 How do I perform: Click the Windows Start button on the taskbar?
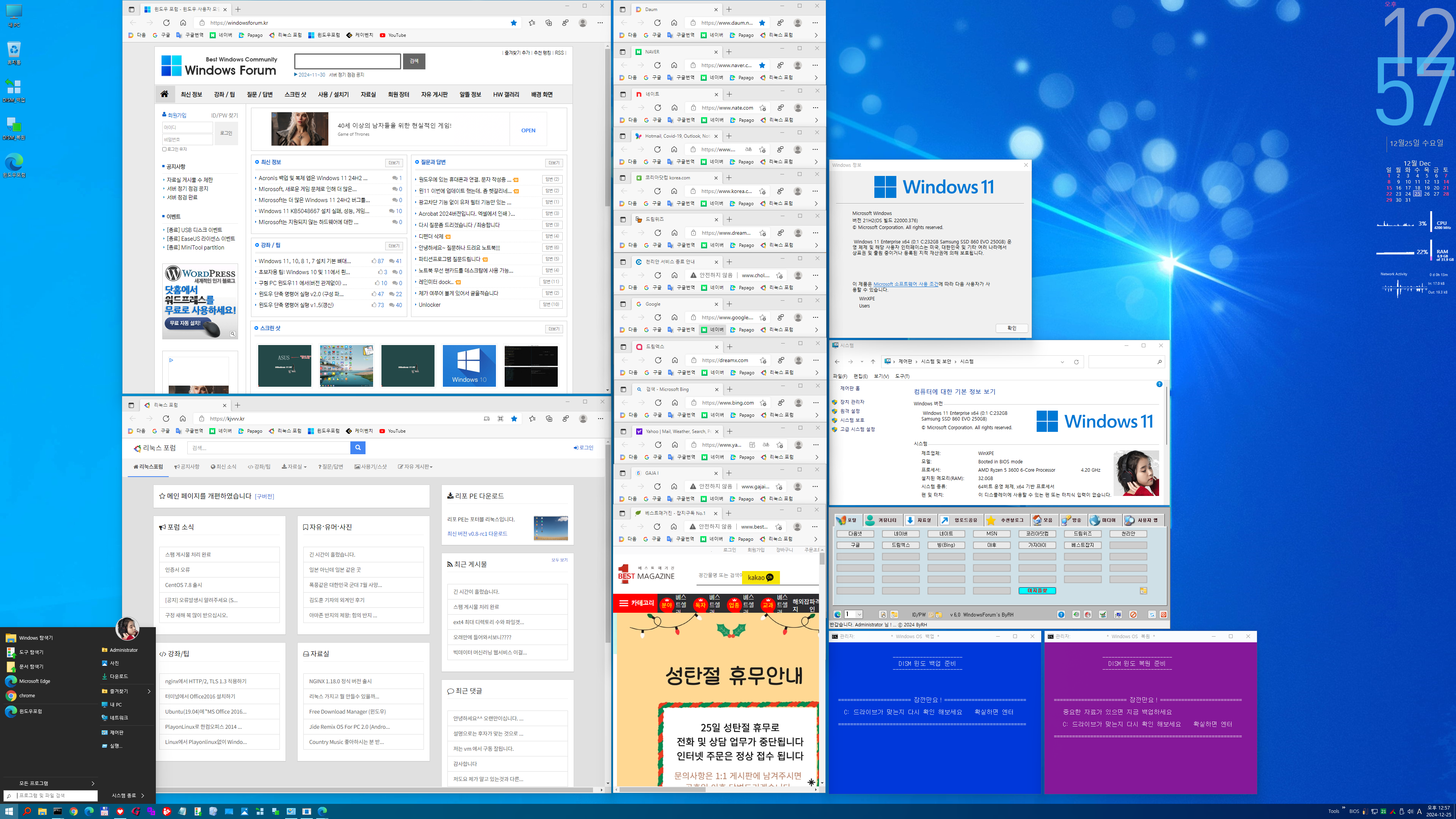pyautogui.click(x=9, y=811)
